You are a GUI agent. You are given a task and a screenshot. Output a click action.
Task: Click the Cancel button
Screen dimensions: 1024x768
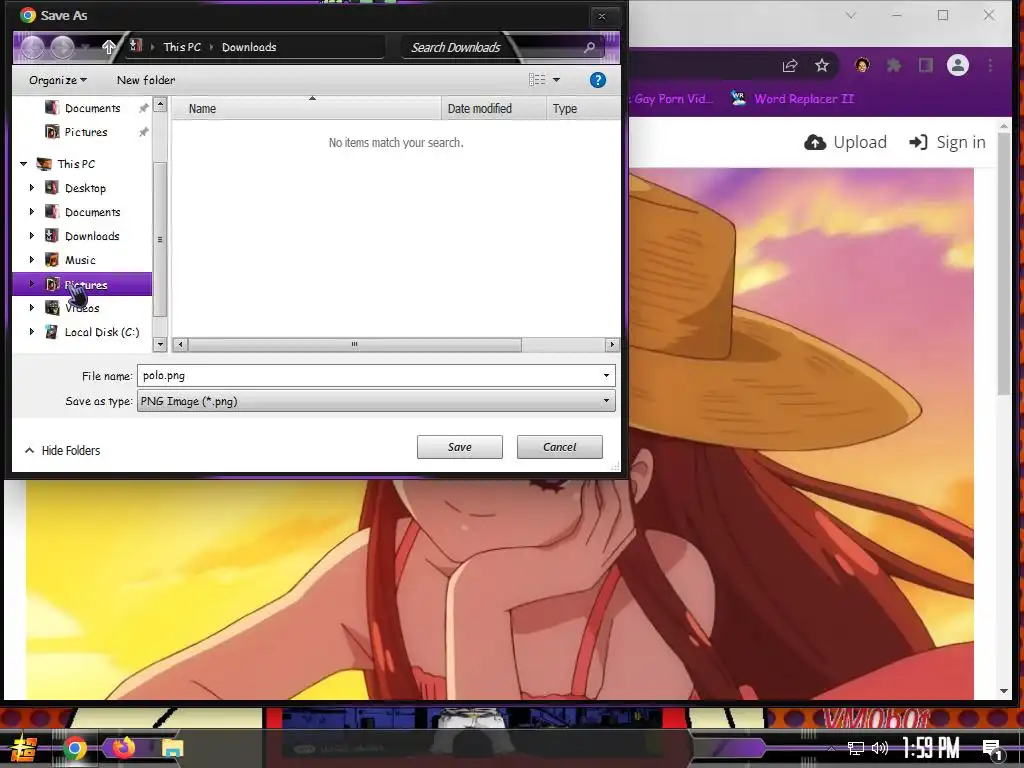tap(560, 447)
